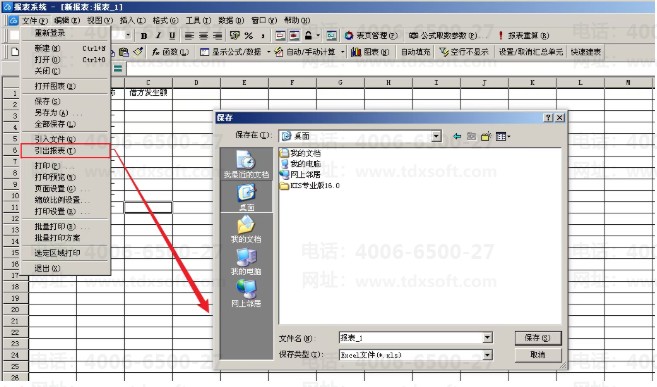Open the 工具 menu in the menu bar
Image resolution: width=657 pixels, height=387 pixels.
(198, 20)
